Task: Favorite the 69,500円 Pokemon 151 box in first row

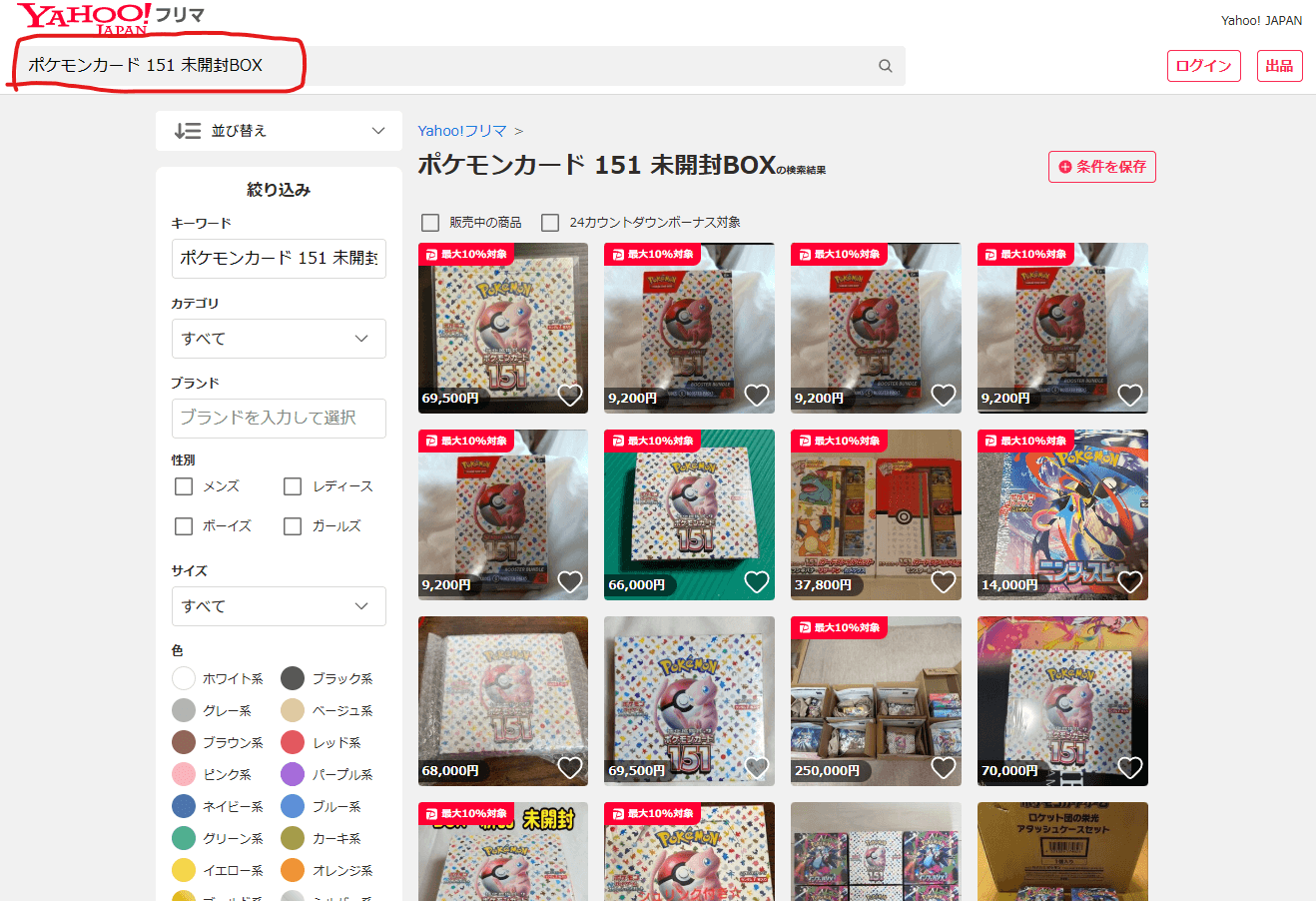Action: (x=570, y=396)
